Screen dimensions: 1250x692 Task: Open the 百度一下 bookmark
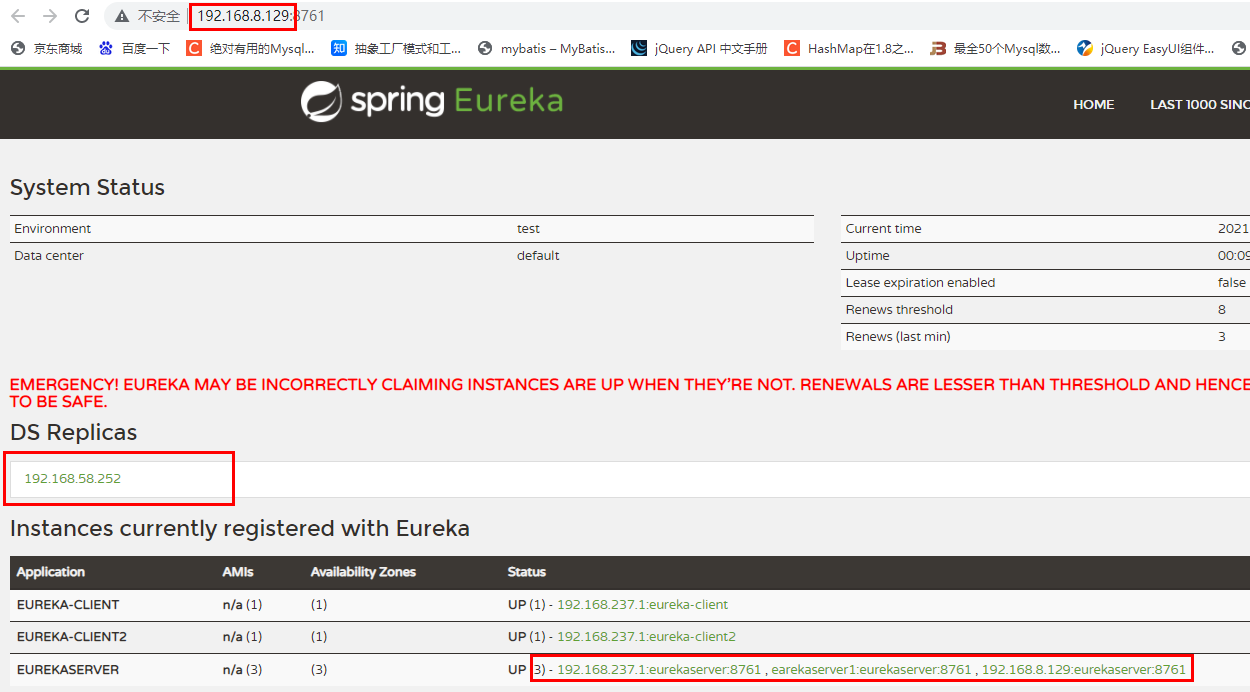pyautogui.click(x=135, y=48)
